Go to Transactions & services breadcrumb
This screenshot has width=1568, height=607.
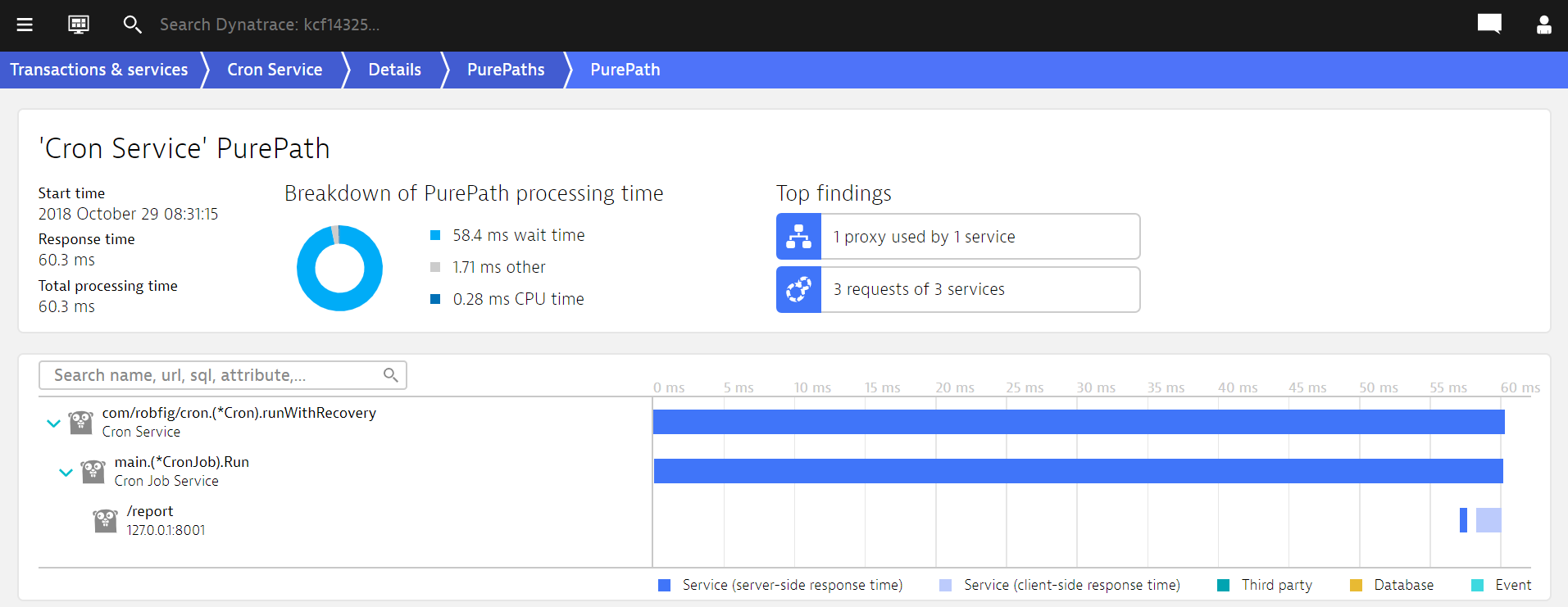click(99, 70)
